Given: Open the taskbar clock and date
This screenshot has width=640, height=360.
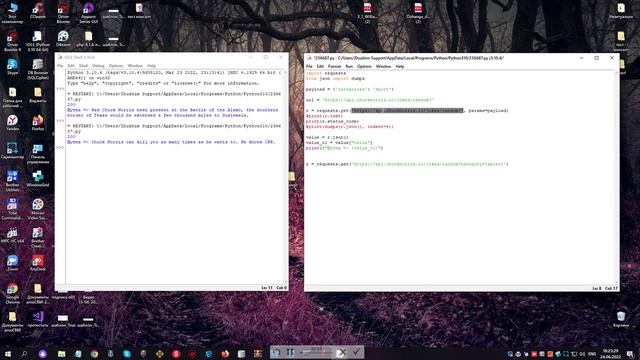Looking at the screenshot, I should (x=610, y=353).
